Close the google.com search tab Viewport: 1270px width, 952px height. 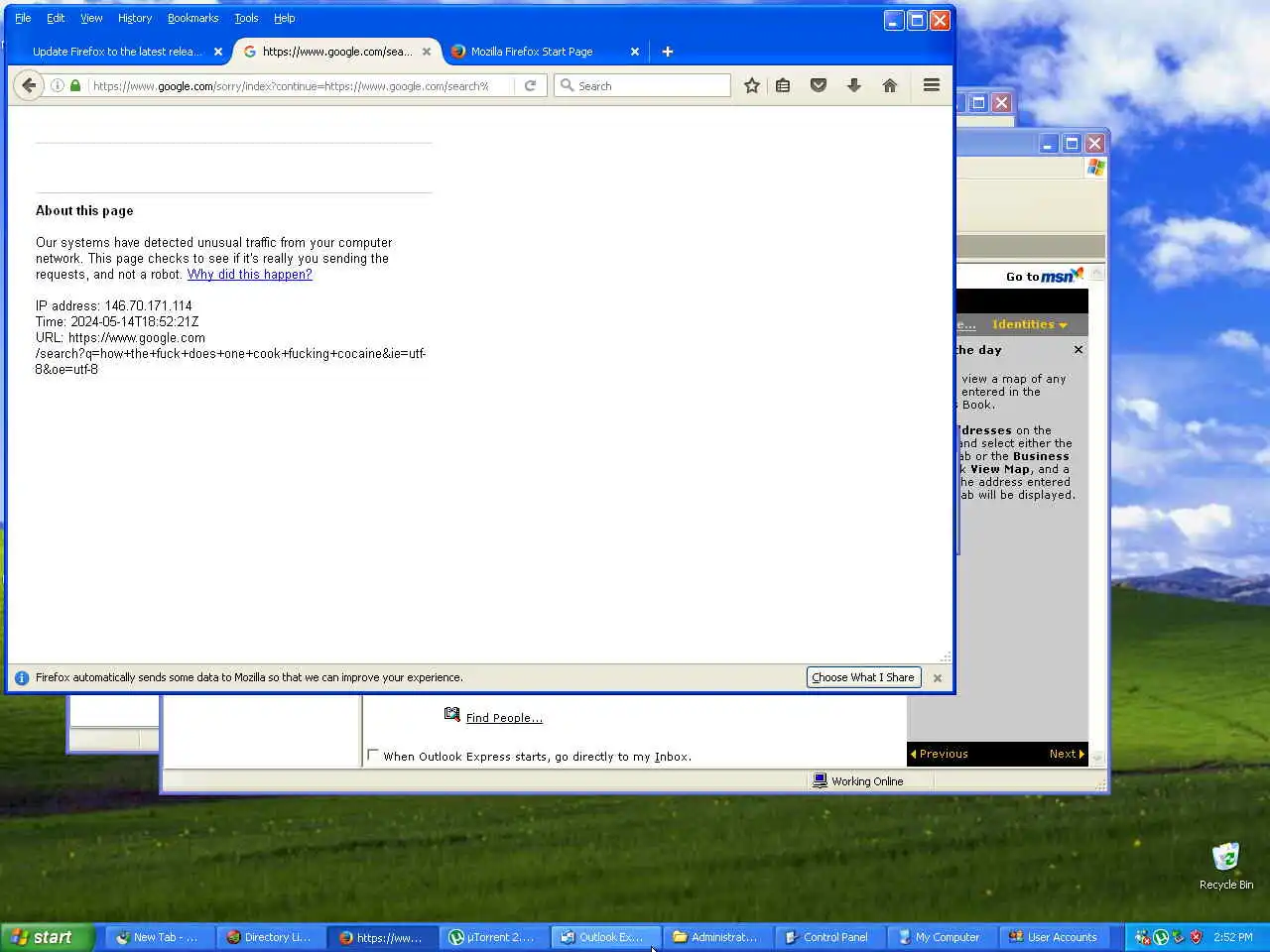[x=427, y=52]
